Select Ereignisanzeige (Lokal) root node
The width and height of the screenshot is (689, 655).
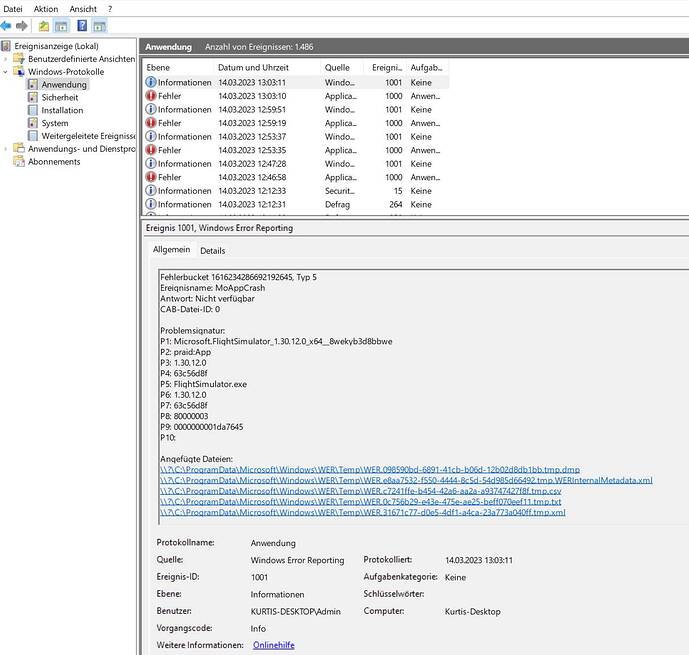coord(56,46)
